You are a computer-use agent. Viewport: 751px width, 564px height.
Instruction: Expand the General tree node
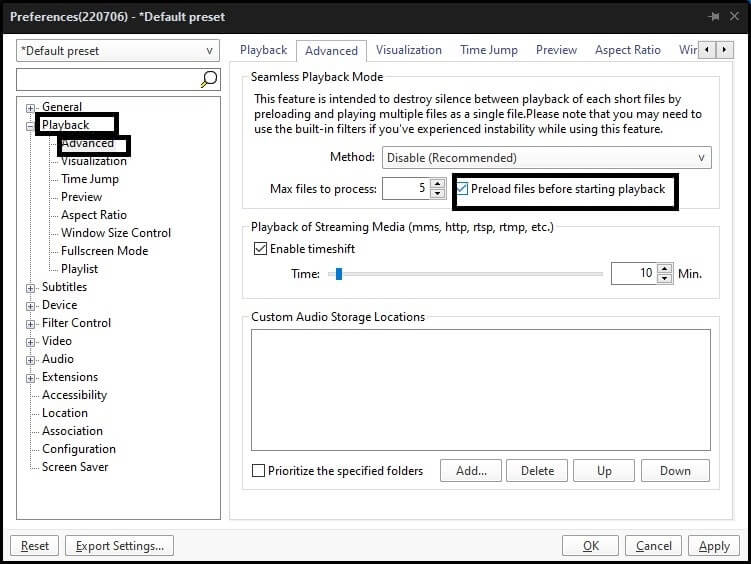click(x=30, y=108)
